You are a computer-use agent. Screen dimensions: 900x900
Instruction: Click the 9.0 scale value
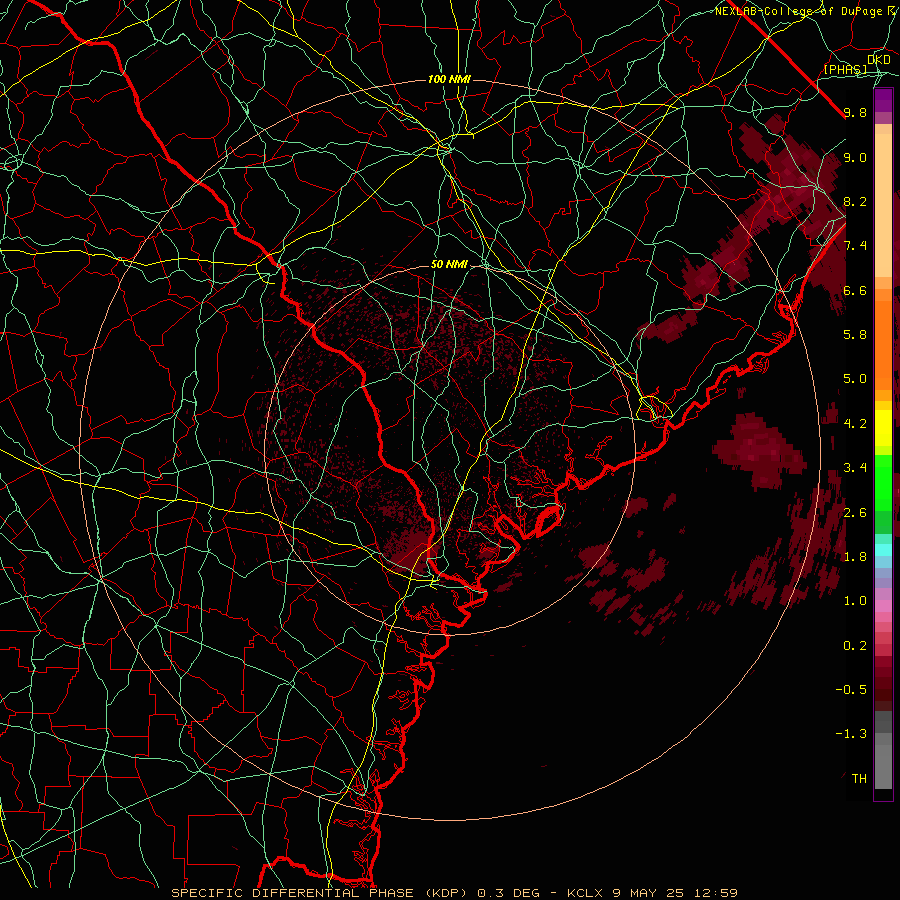pos(855,157)
